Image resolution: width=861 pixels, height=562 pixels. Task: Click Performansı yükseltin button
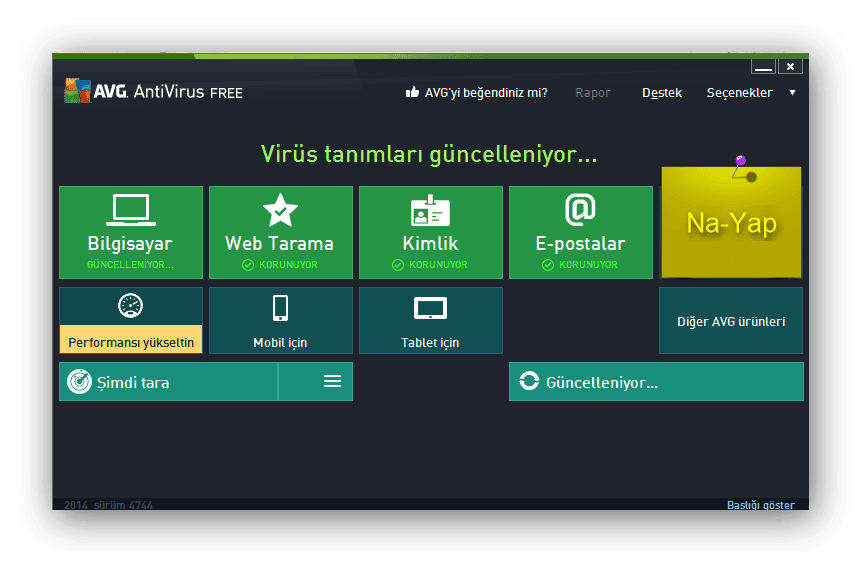[x=131, y=339]
